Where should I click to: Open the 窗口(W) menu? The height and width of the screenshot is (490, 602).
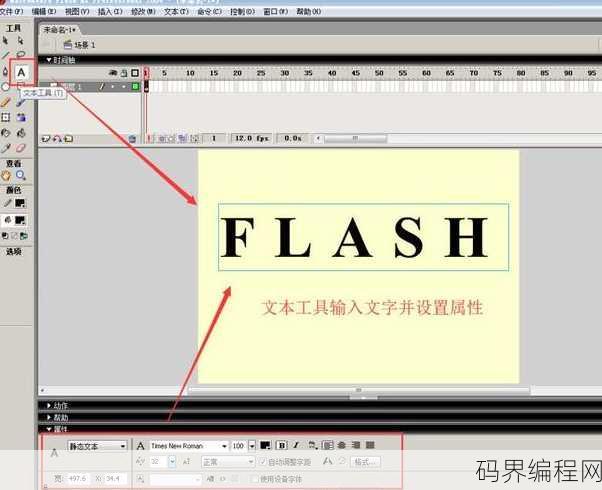point(276,12)
